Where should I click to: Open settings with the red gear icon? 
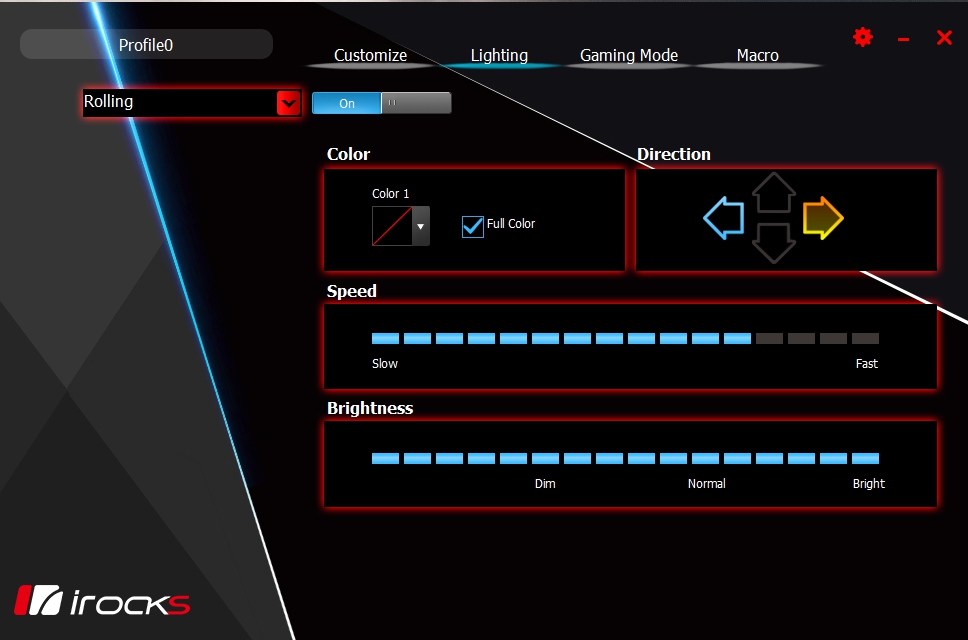pyautogui.click(x=862, y=37)
